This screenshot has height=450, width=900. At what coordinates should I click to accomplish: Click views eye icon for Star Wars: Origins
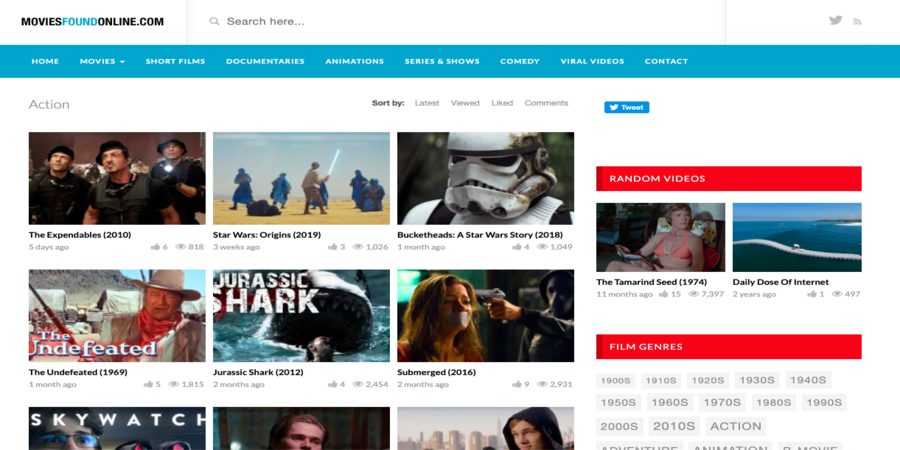click(x=358, y=247)
